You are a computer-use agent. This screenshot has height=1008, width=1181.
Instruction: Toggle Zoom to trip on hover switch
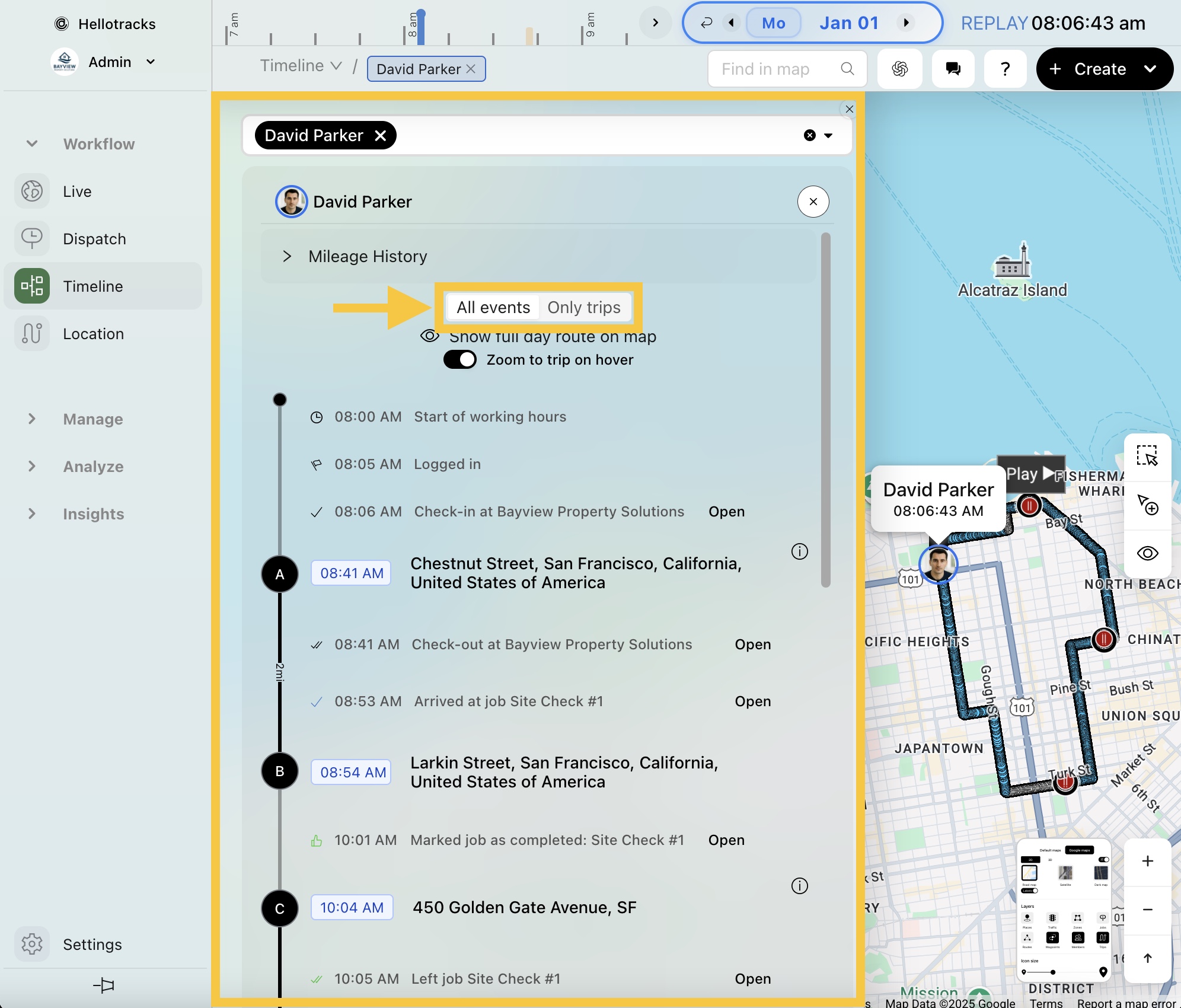(x=459, y=360)
